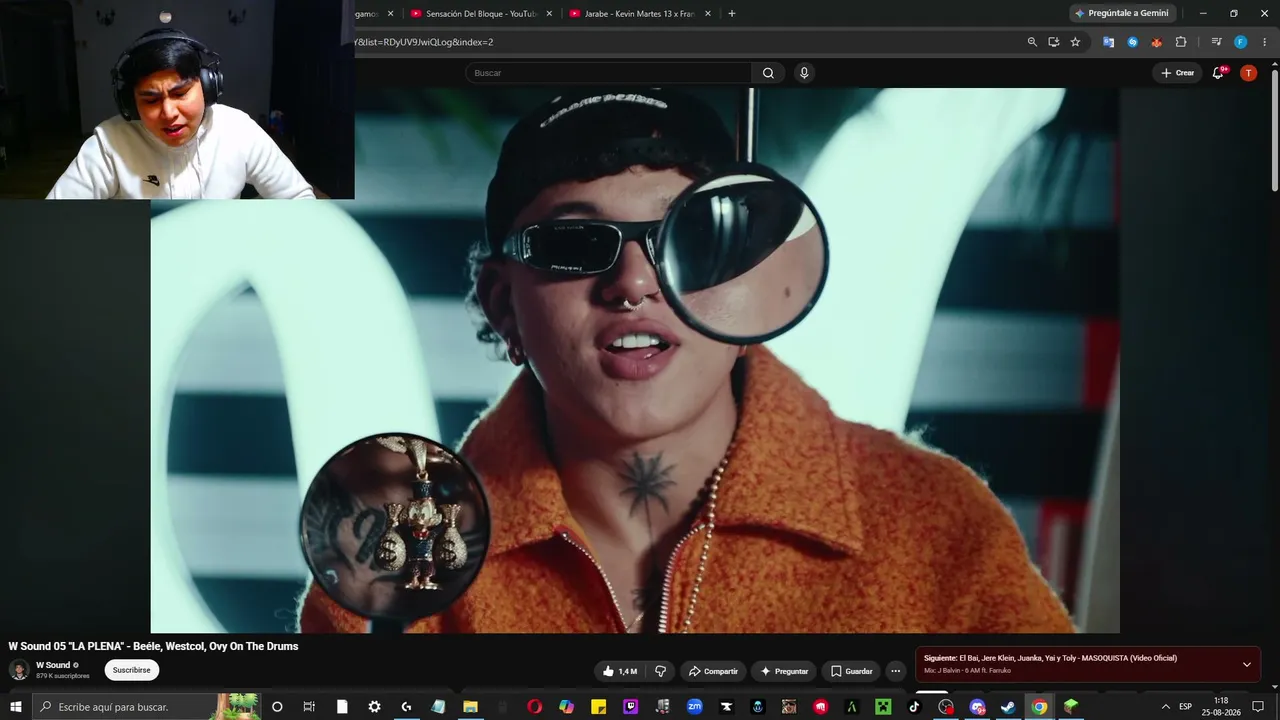Click the Windows taskbar search box
The height and width of the screenshot is (720, 1280).
pos(147,707)
